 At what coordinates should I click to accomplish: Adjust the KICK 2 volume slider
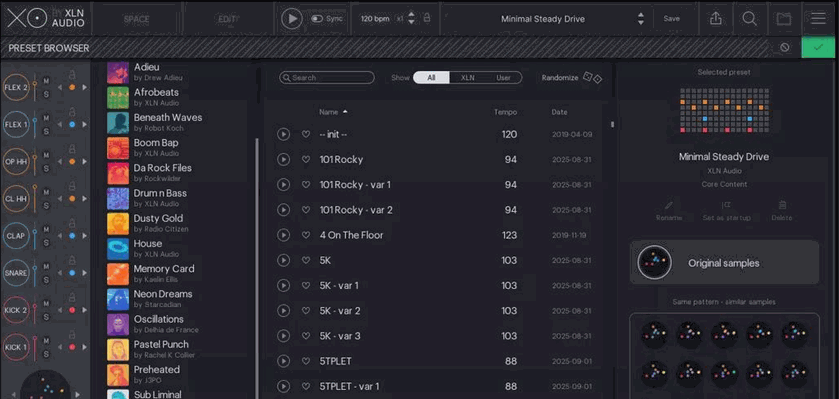click(35, 310)
